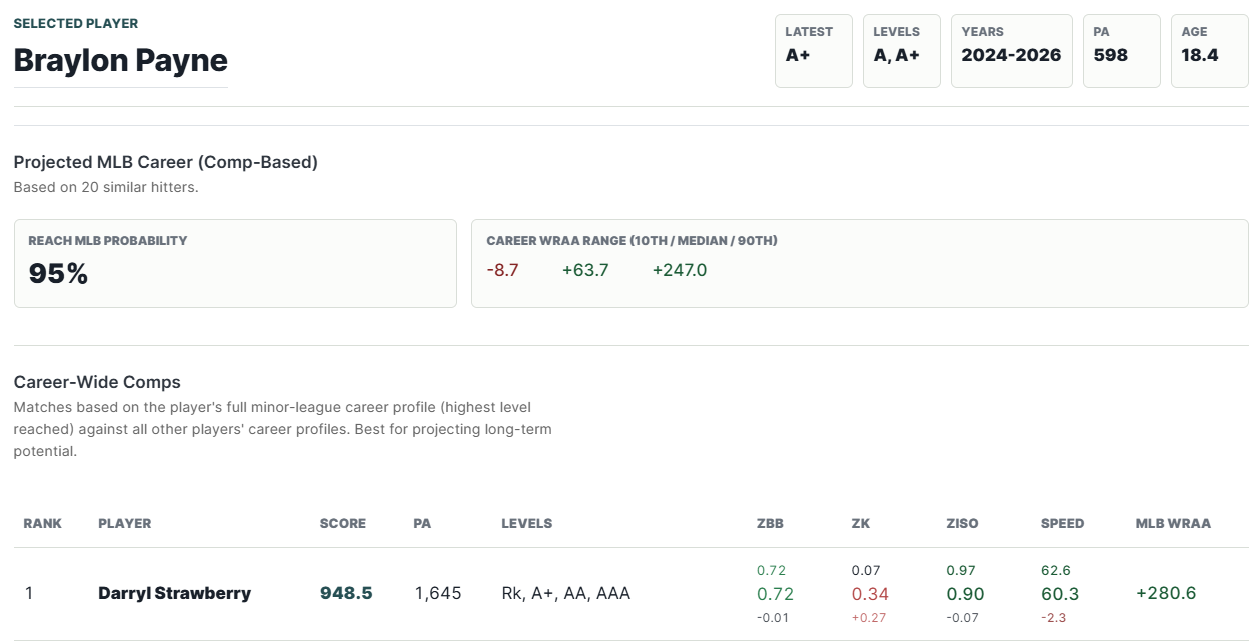Sort comps by SPEED column header
This screenshot has height=642, width=1258.
(1062, 523)
